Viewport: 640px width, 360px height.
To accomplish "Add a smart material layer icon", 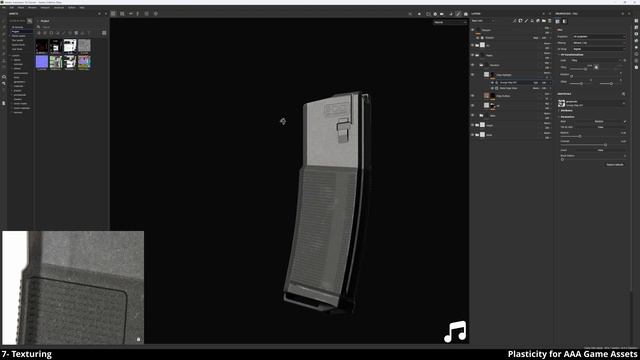I will [x=538, y=20].
